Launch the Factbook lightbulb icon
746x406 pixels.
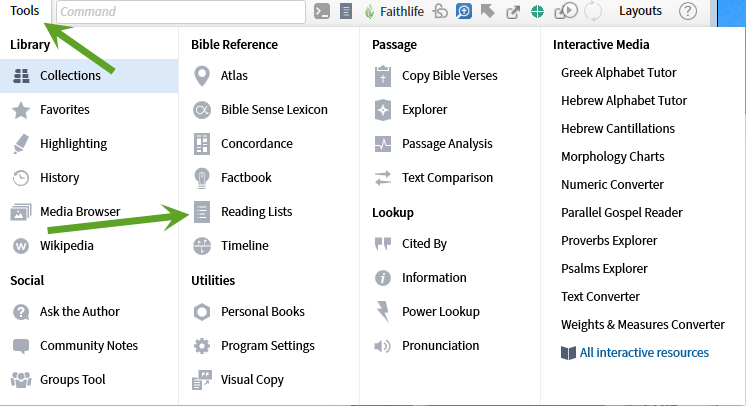202,178
